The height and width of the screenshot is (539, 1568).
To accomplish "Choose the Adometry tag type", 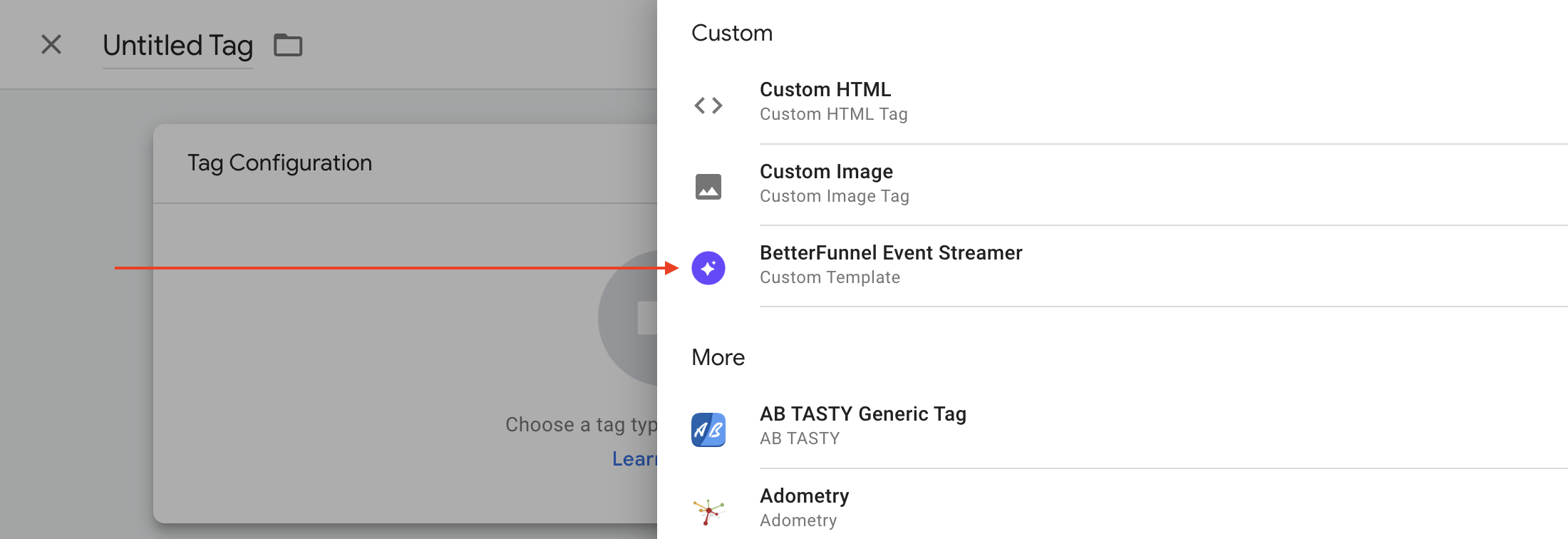I will pyautogui.click(x=804, y=496).
